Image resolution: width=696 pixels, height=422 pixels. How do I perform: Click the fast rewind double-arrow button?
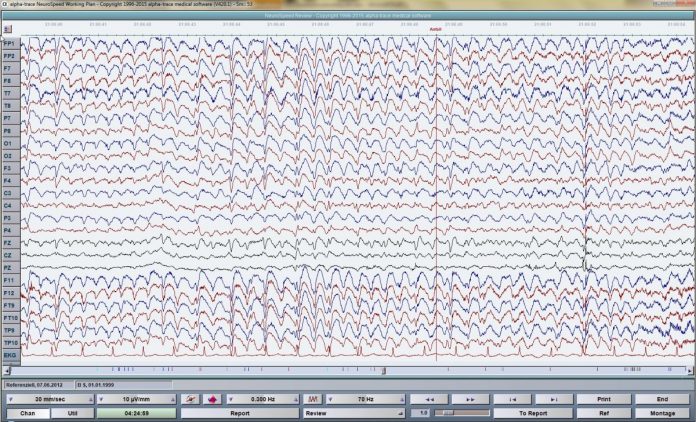(429, 399)
